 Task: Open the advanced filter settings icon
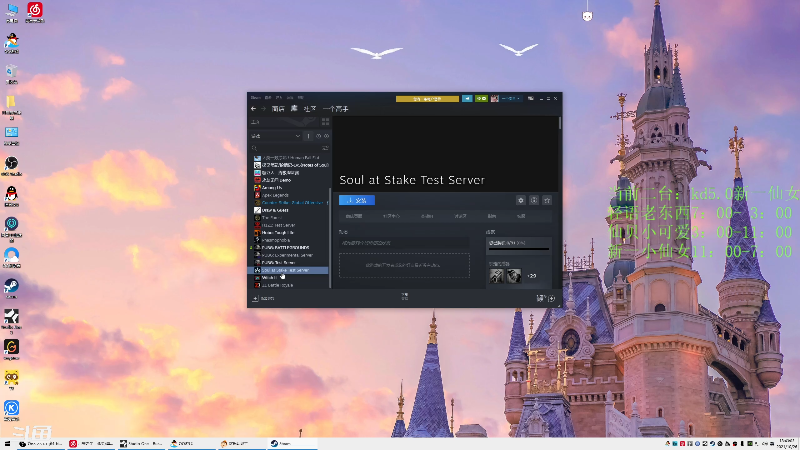325,148
